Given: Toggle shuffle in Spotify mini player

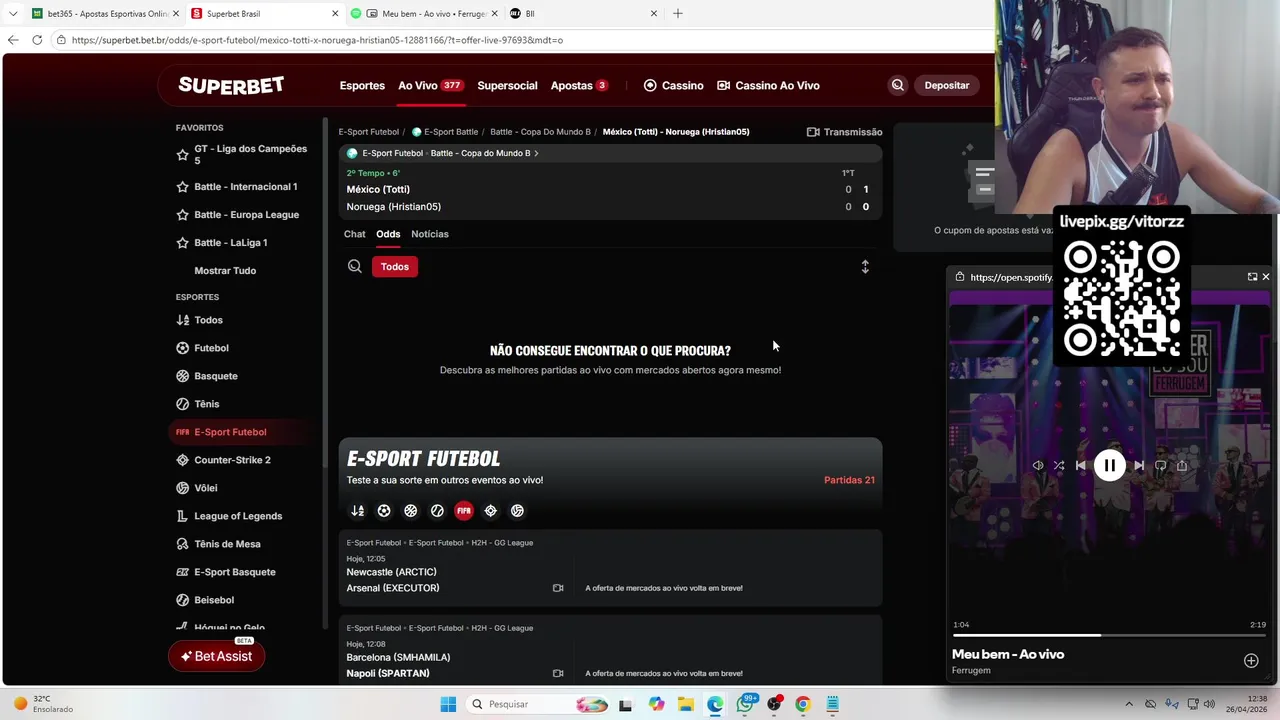Looking at the screenshot, I should pos(1059,466).
